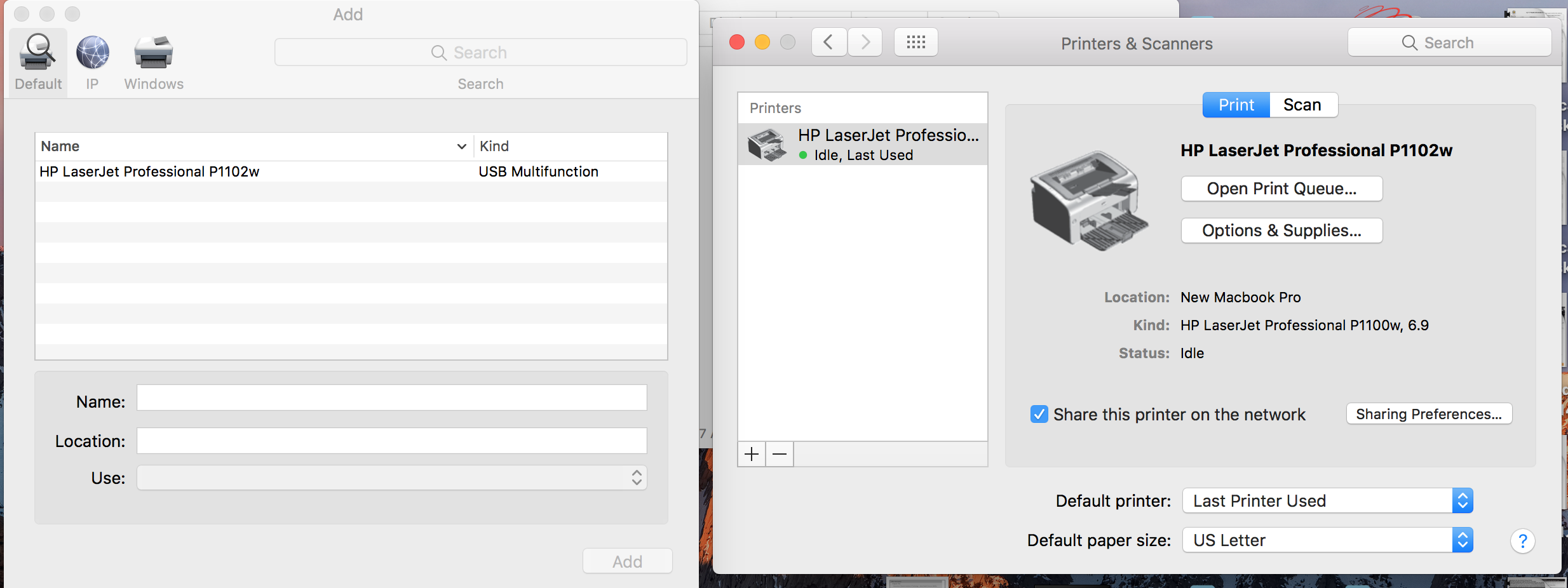Click the HP LaserJet sidebar printer icon
1568x588 pixels.
[767, 145]
